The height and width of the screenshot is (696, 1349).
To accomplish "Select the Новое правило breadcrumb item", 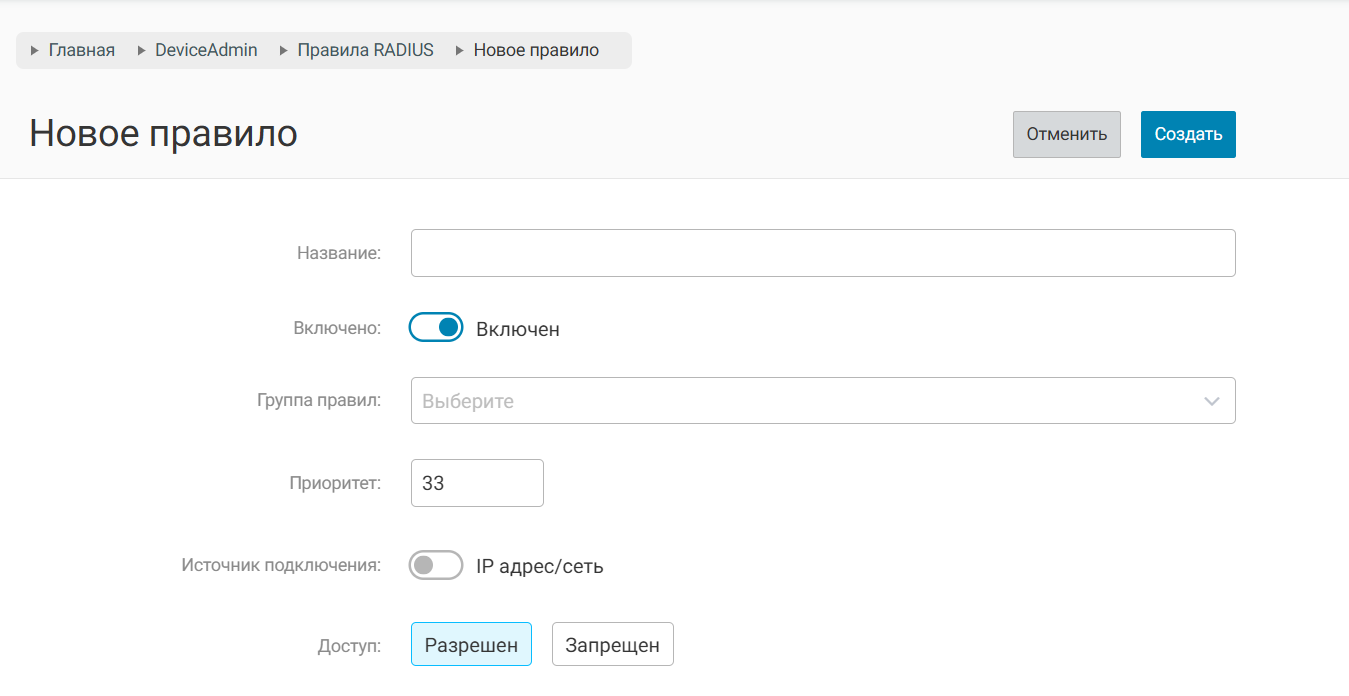I will coord(536,50).
